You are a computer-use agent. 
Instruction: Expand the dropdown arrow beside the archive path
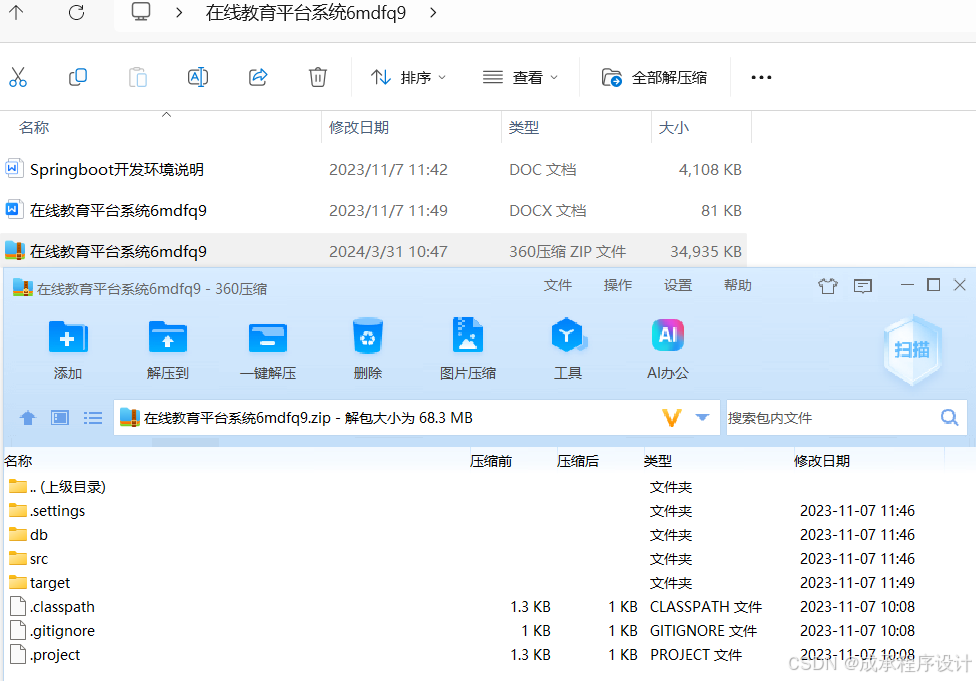(701, 418)
